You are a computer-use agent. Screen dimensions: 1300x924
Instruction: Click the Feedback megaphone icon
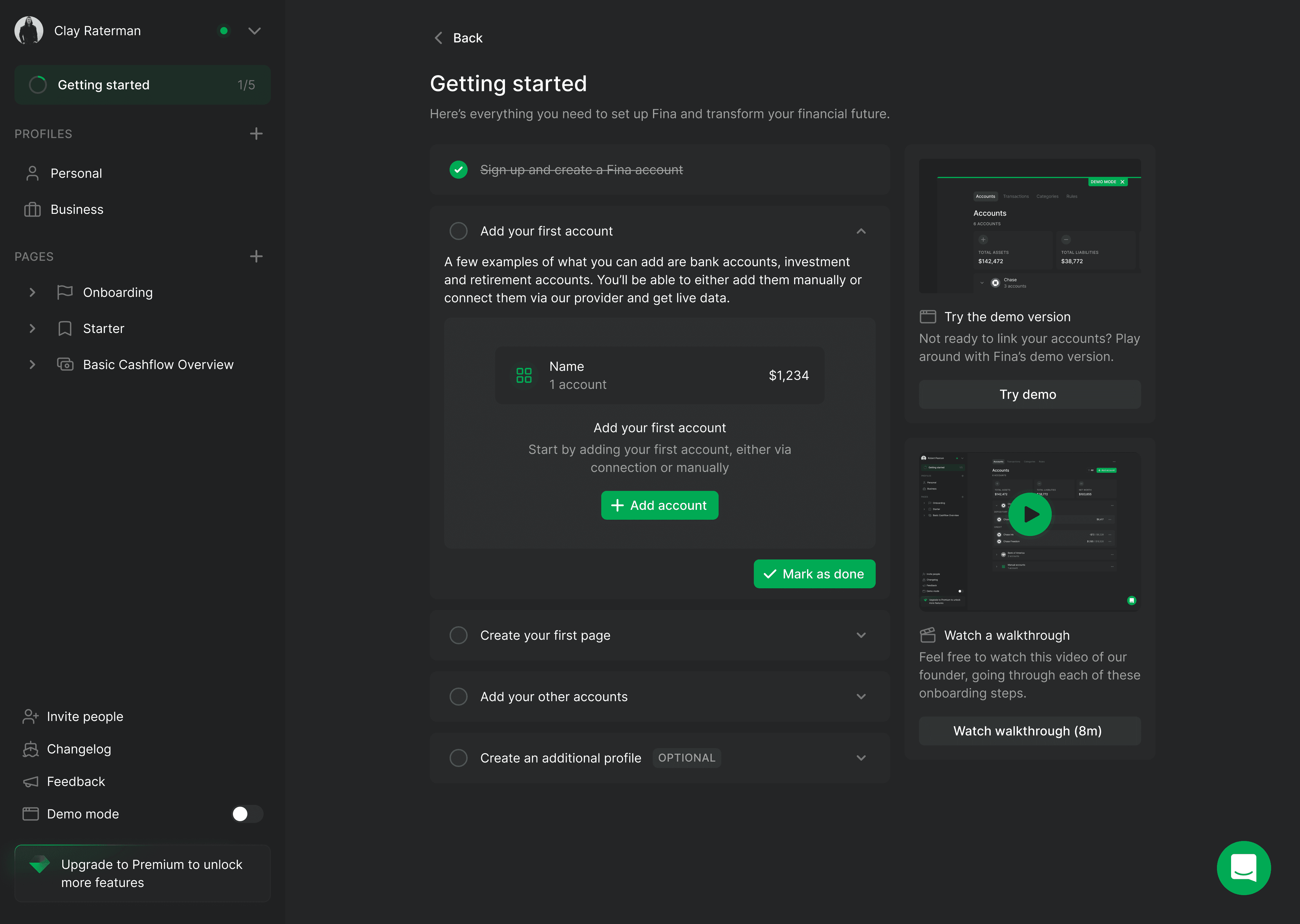tap(30, 782)
